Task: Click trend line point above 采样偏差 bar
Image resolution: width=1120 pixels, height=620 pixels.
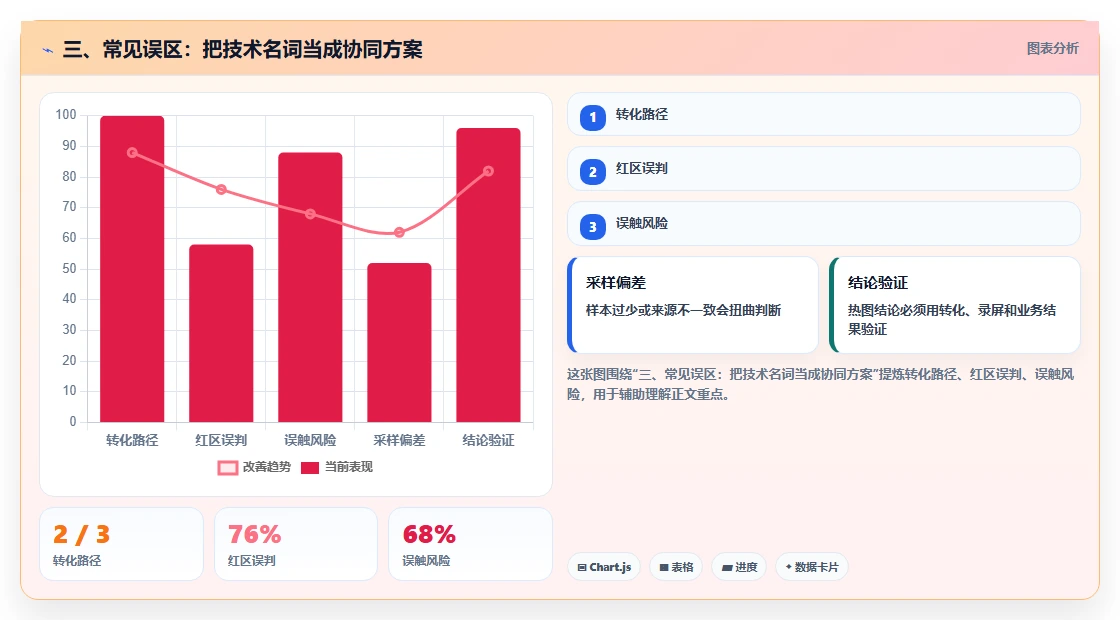Action: coord(399,232)
